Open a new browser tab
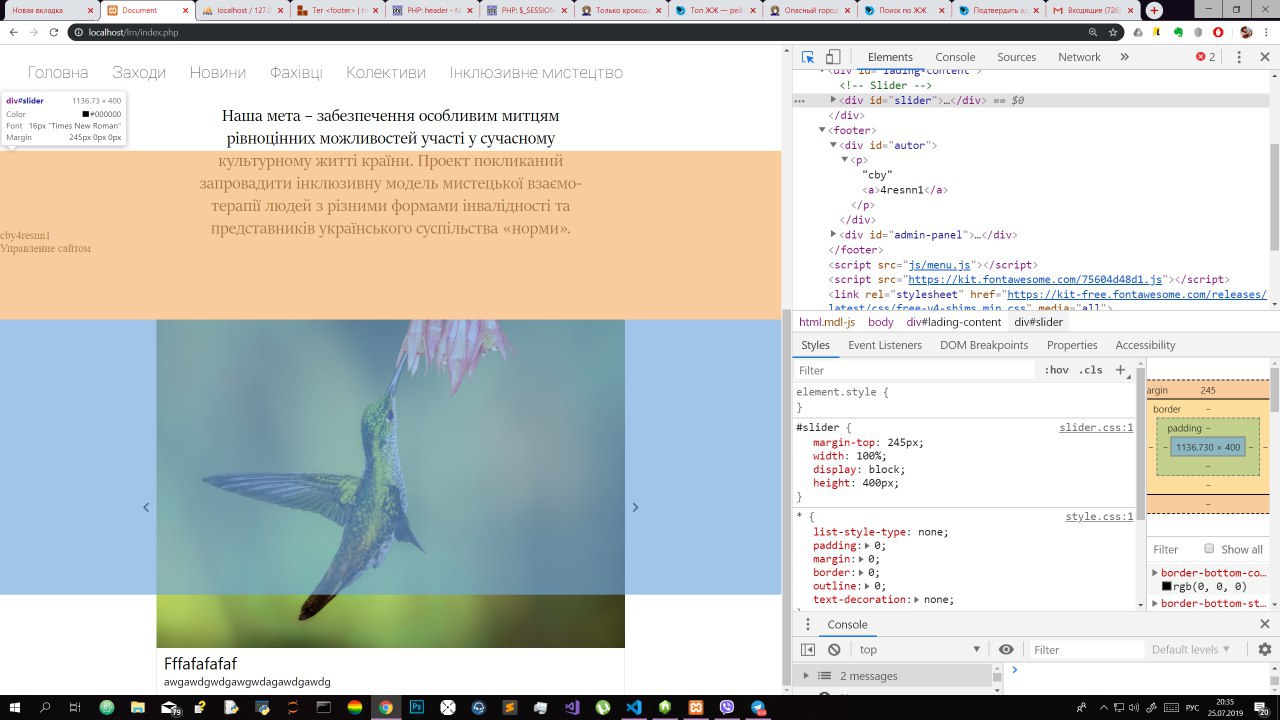Viewport: 1280px width, 720px height. [1154, 10]
